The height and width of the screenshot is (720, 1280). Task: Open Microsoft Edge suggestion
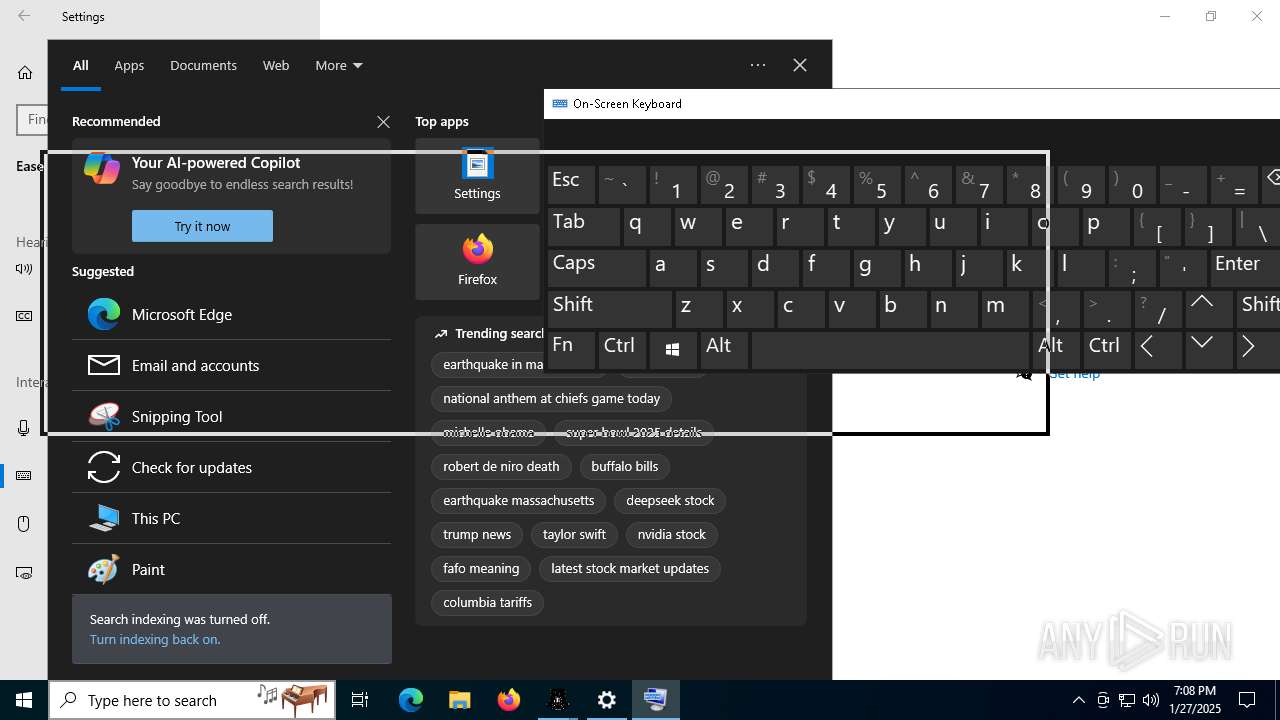[x=231, y=314]
